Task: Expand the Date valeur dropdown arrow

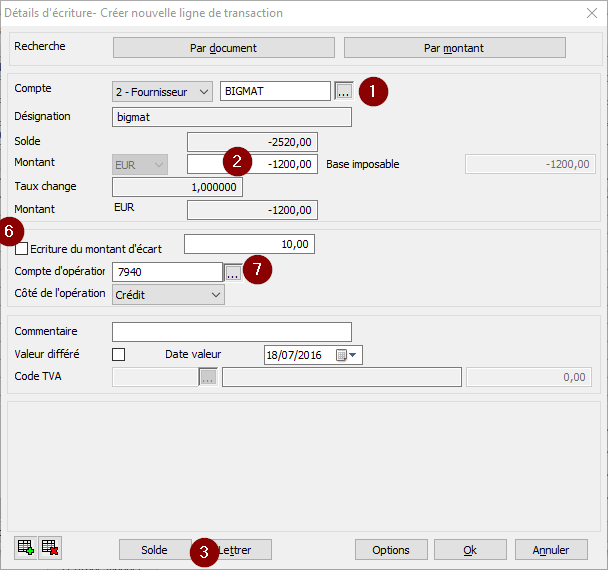Action: 353,355
